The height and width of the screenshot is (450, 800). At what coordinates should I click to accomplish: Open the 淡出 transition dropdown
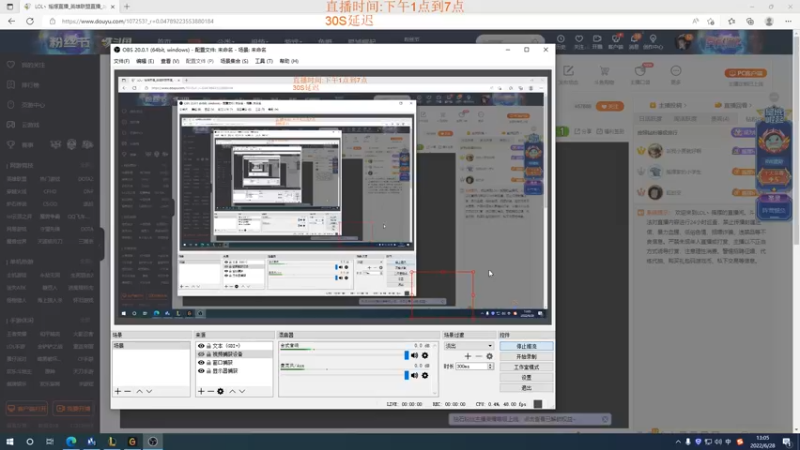tap(468, 346)
